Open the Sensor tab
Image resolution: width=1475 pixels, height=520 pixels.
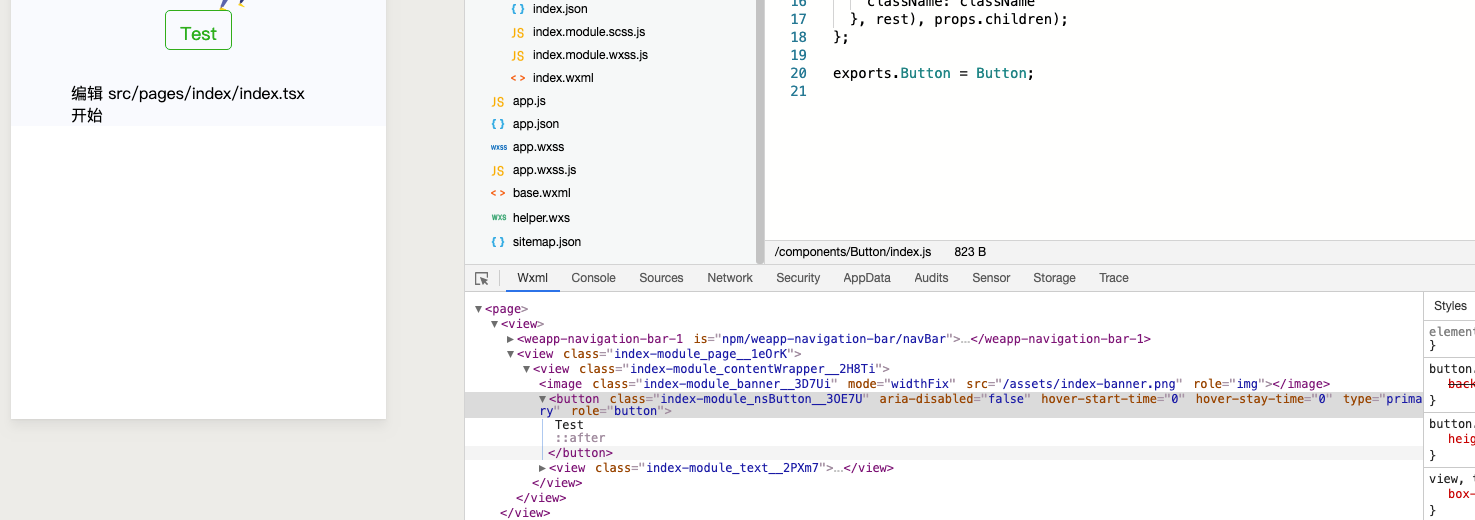point(991,278)
